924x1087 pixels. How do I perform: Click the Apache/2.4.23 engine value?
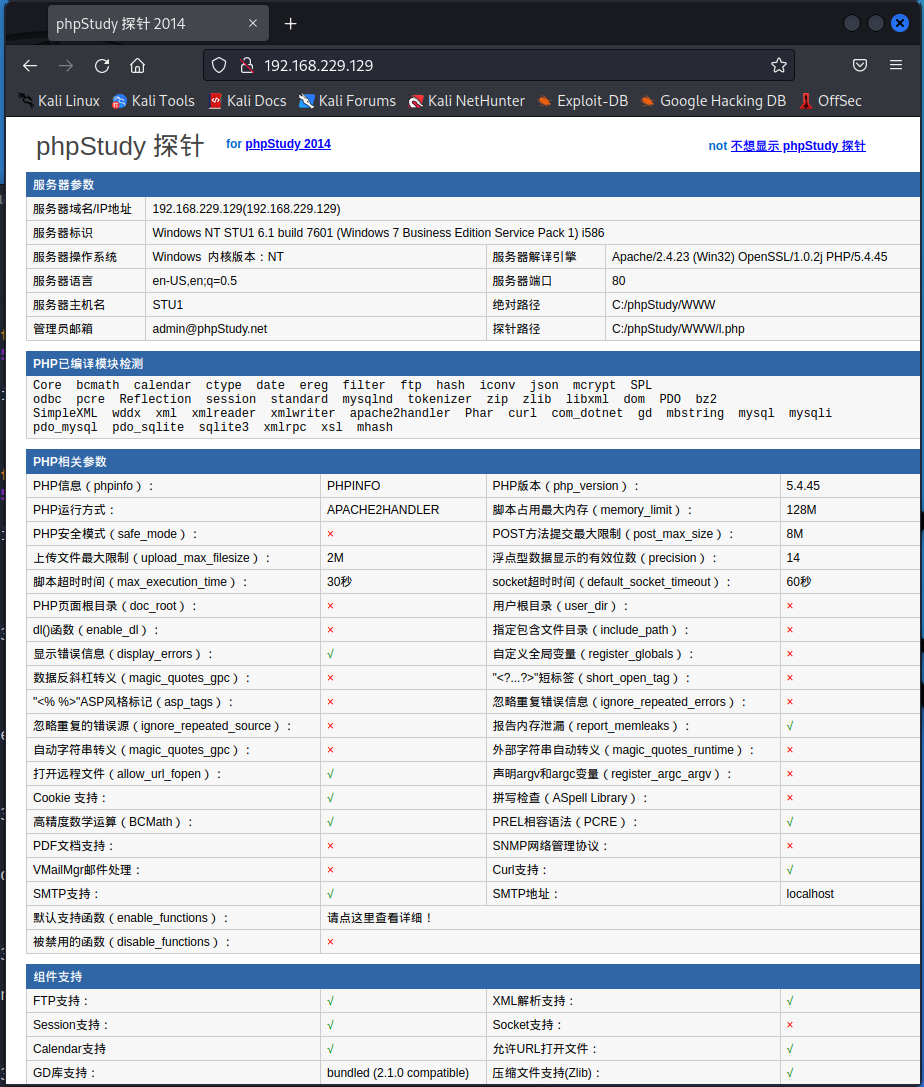pos(749,256)
